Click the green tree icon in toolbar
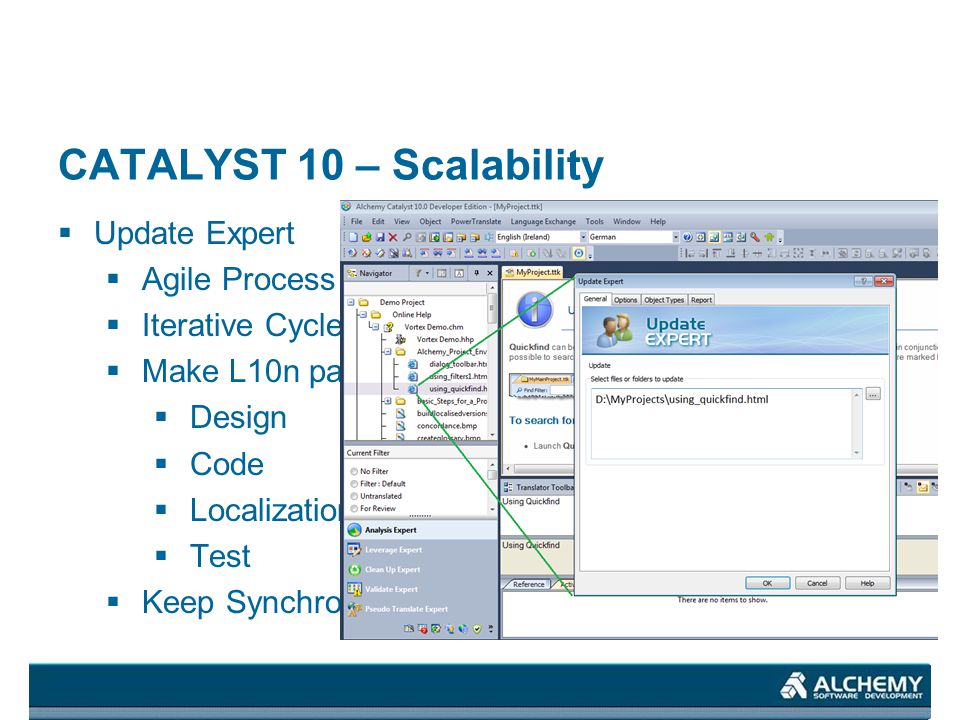This screenshot has width=960, height=720. [769, 237]
